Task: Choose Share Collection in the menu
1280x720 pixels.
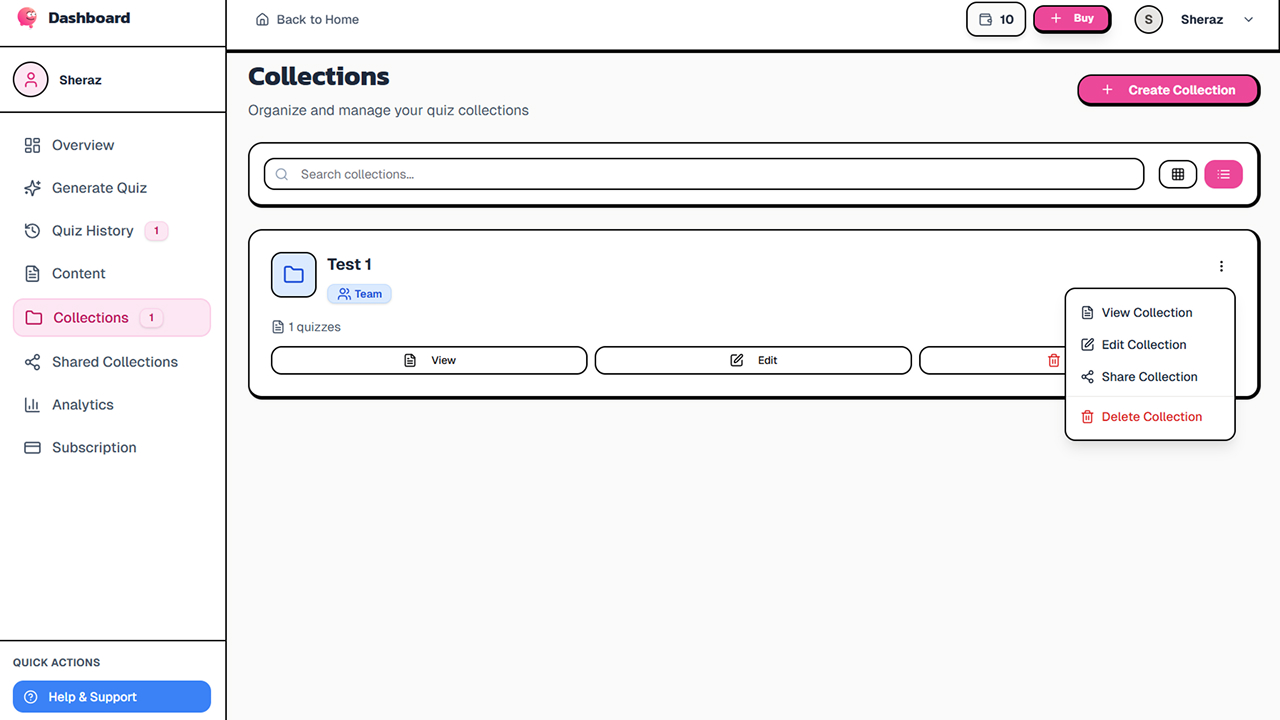Action: pos(1149,377)
